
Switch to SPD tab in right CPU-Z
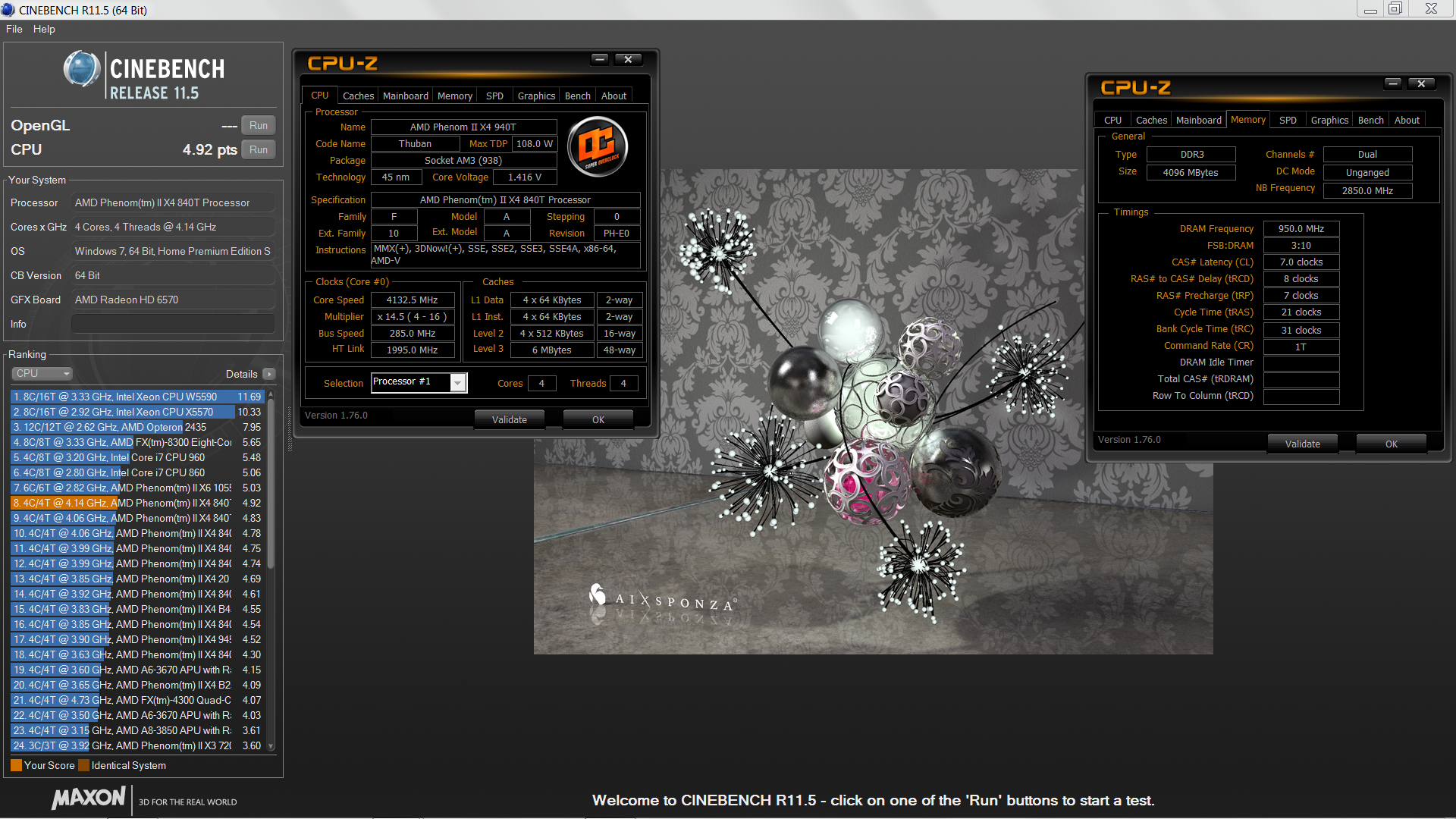(1288, 121)
